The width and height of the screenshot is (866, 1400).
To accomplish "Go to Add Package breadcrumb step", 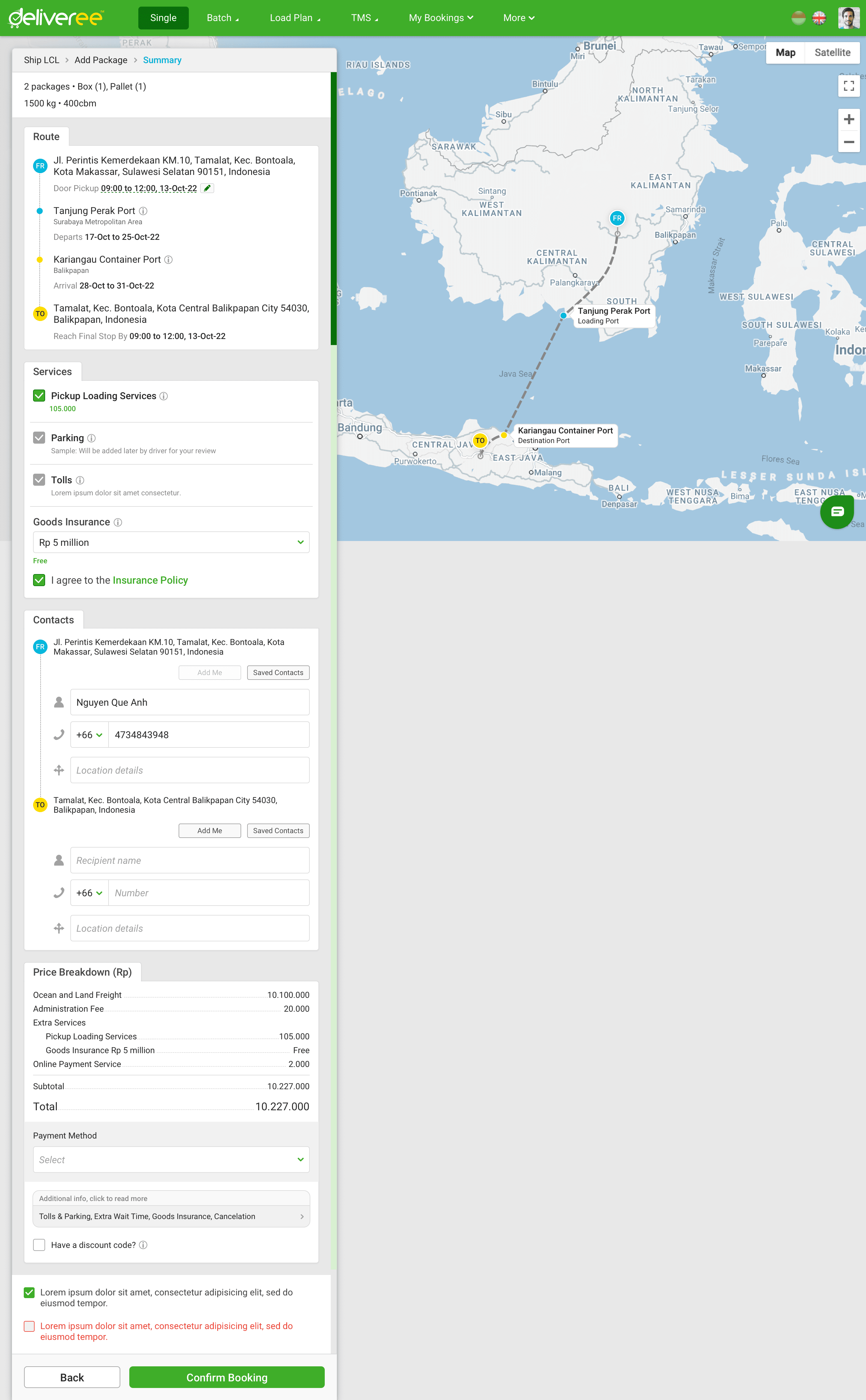I will click(x=101, y=60).
